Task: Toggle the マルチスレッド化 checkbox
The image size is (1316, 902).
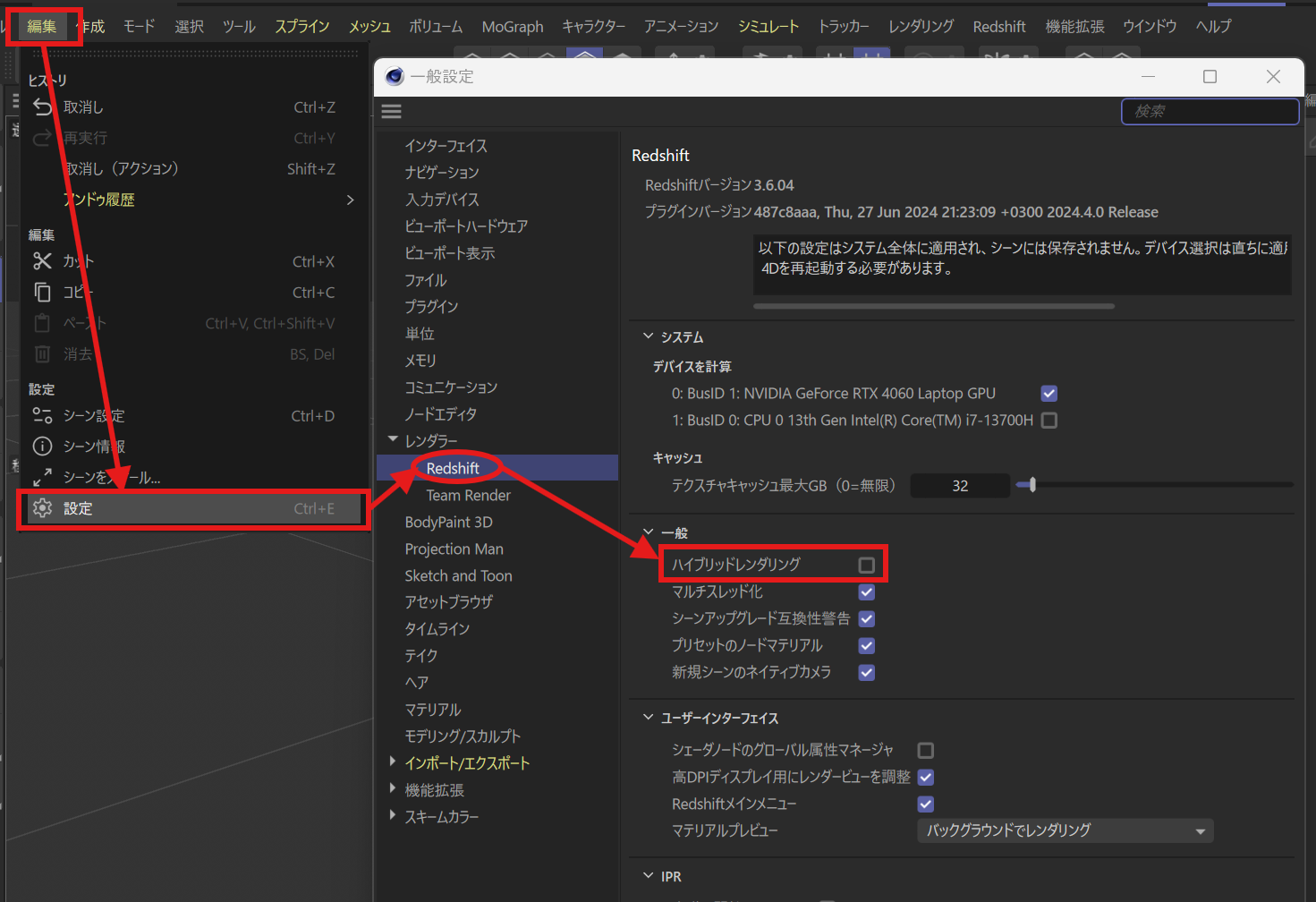Action: click(x=866, y=591)
